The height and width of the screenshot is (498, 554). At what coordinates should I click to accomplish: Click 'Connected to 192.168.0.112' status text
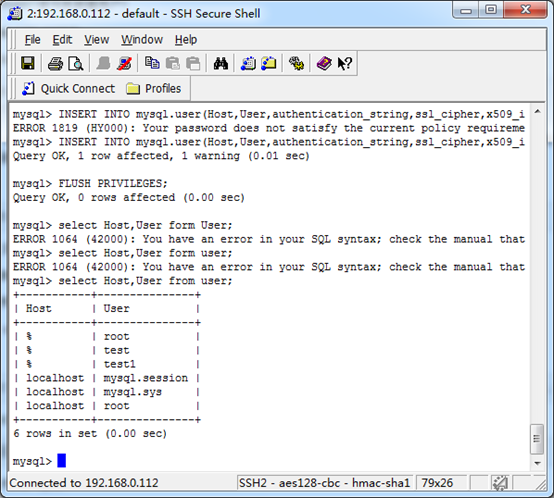pos(84,483)
